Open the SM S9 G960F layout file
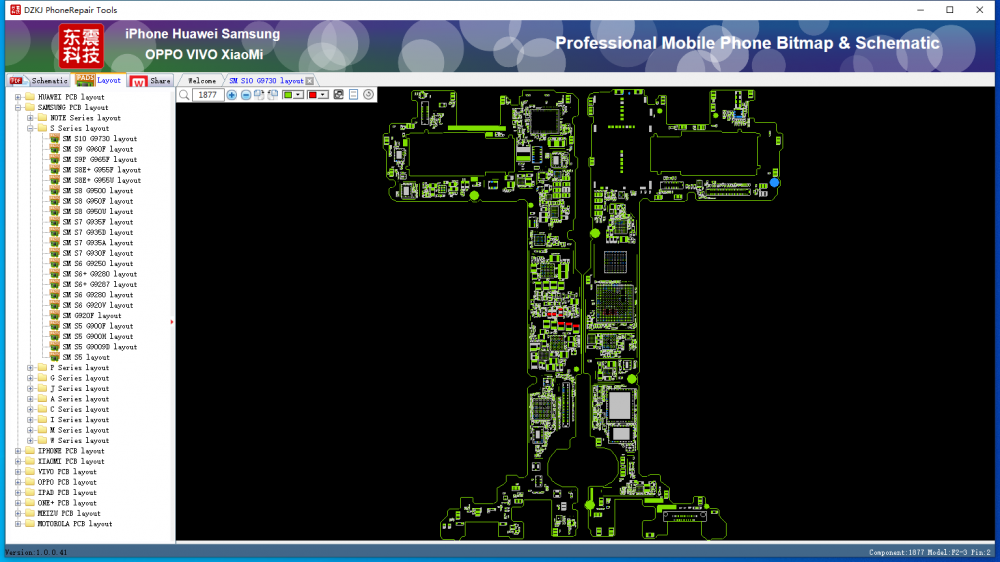The height and width of the screenshot is (562, 1000). coord(97,149)
